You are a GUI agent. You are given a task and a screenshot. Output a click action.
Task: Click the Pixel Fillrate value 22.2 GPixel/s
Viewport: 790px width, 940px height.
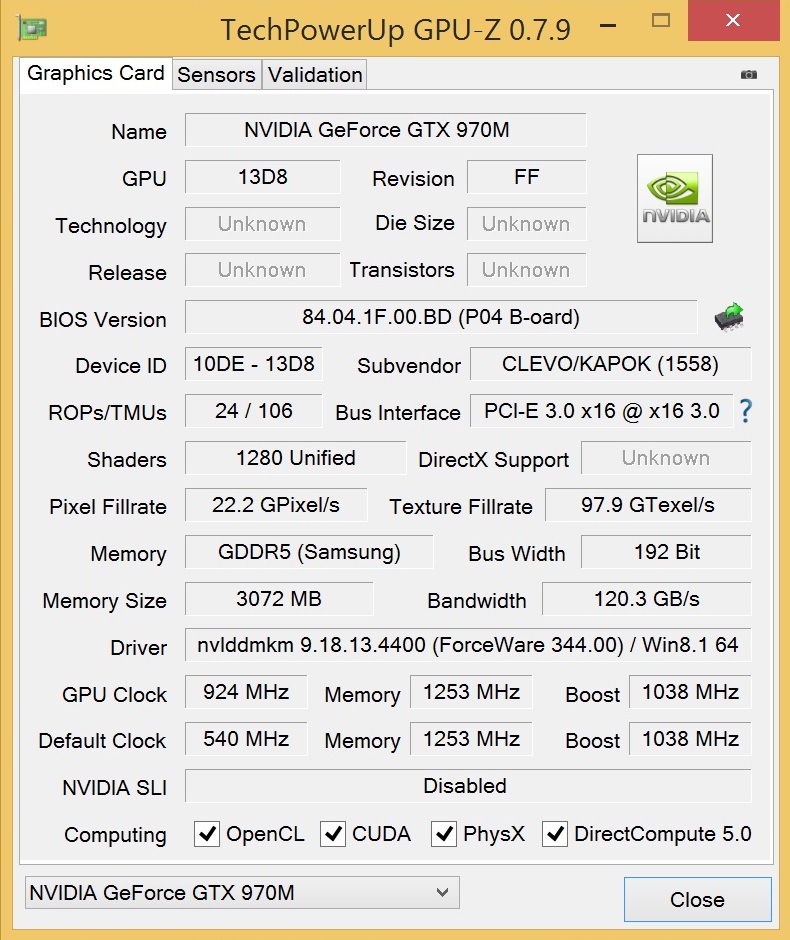click(276, 505)
